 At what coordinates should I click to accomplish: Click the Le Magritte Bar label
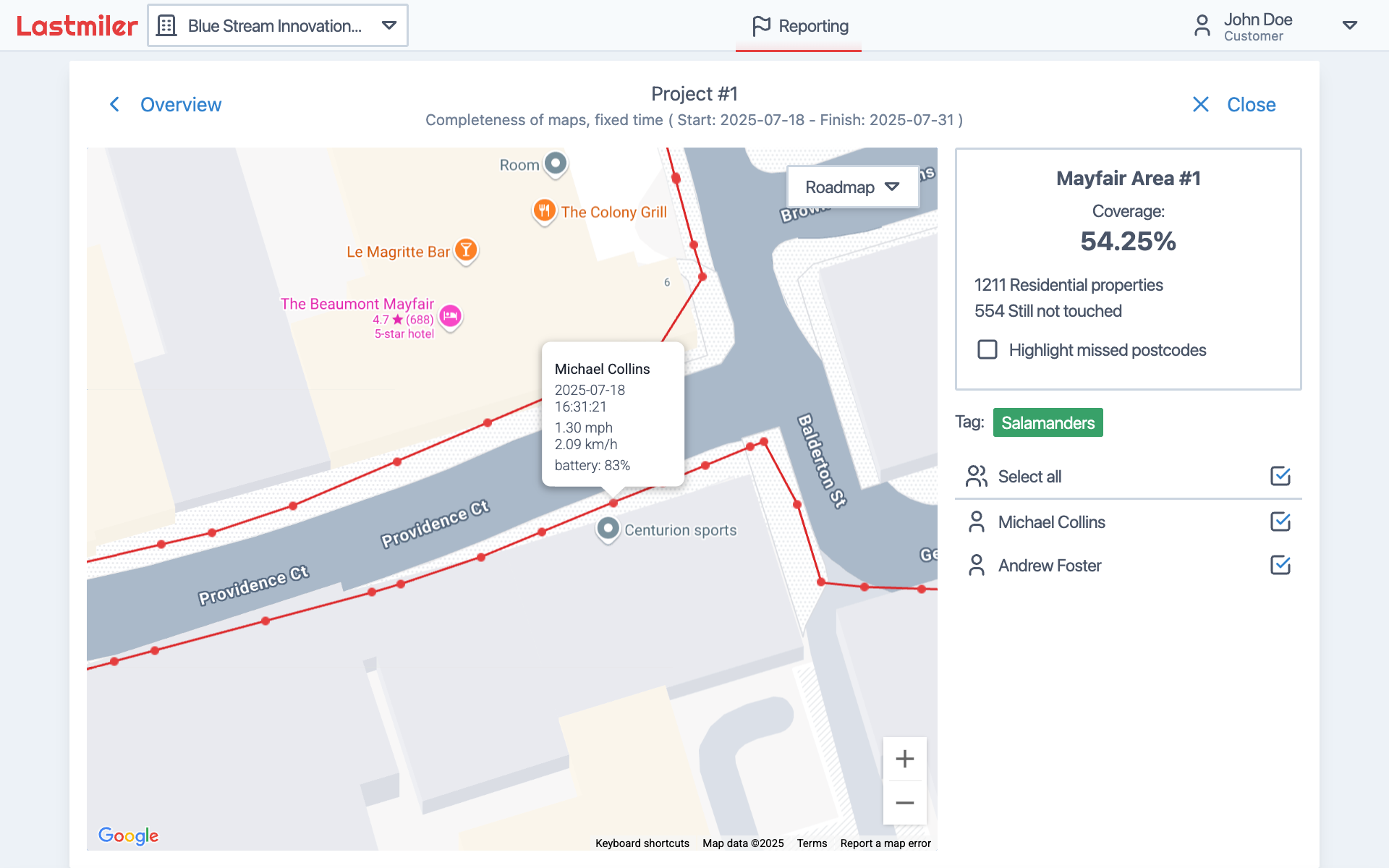(398, 252)
